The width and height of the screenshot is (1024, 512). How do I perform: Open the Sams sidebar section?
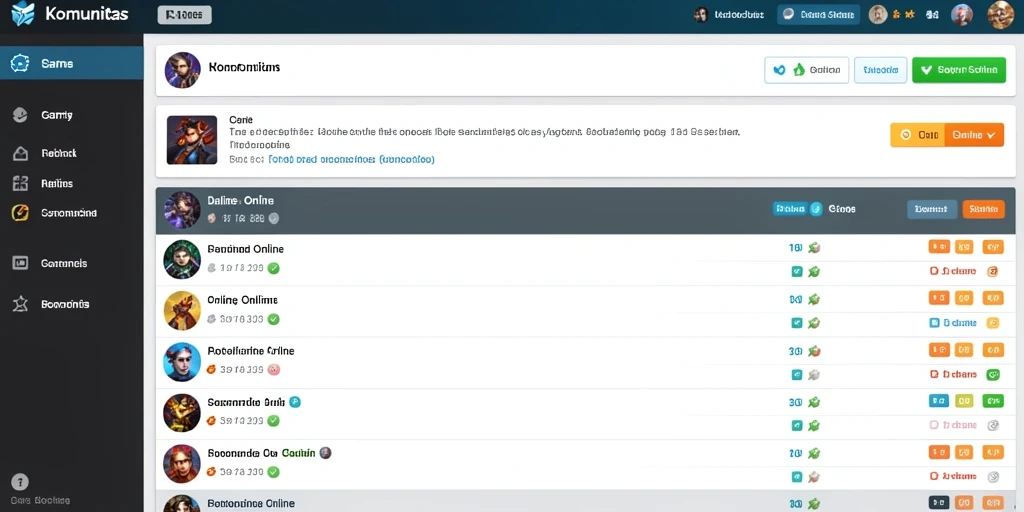coord(72,63)
